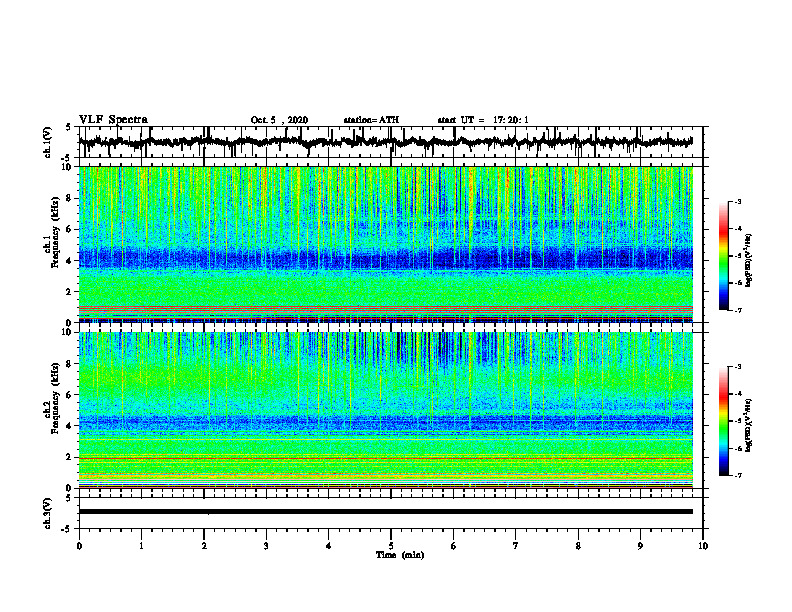Click the ch.1 spectrogram "2" kHz tick label
The image size is (792, 612).
point(69,292)
